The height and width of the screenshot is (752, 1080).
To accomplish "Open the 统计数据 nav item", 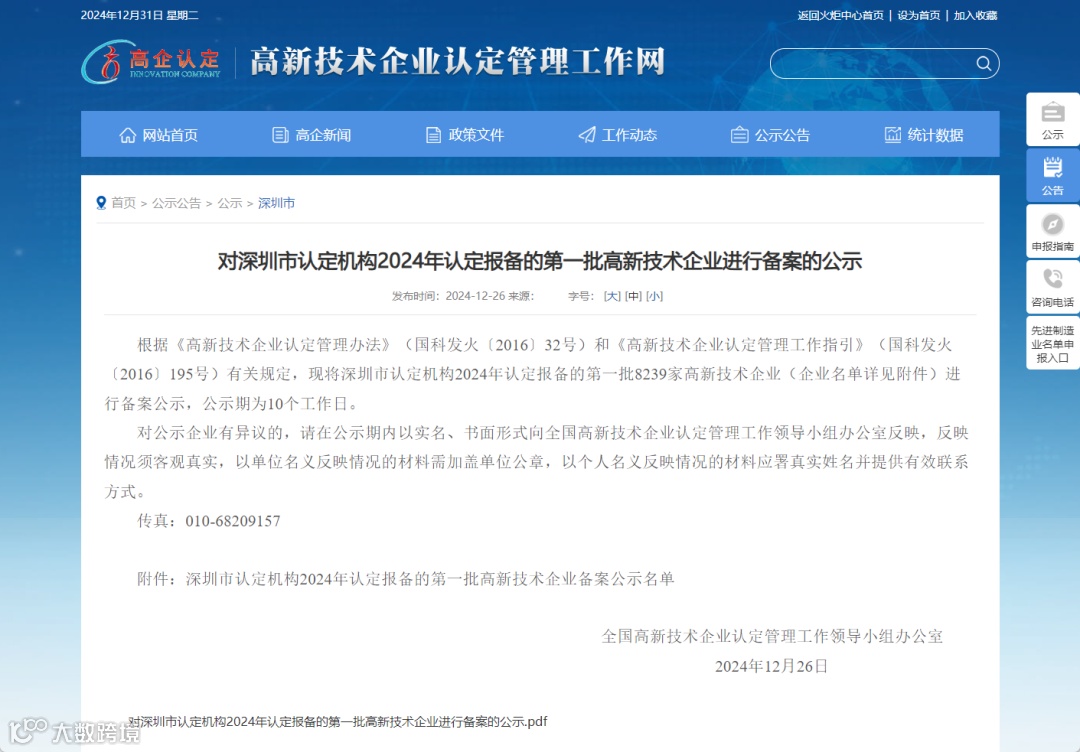I will point(924,135).
